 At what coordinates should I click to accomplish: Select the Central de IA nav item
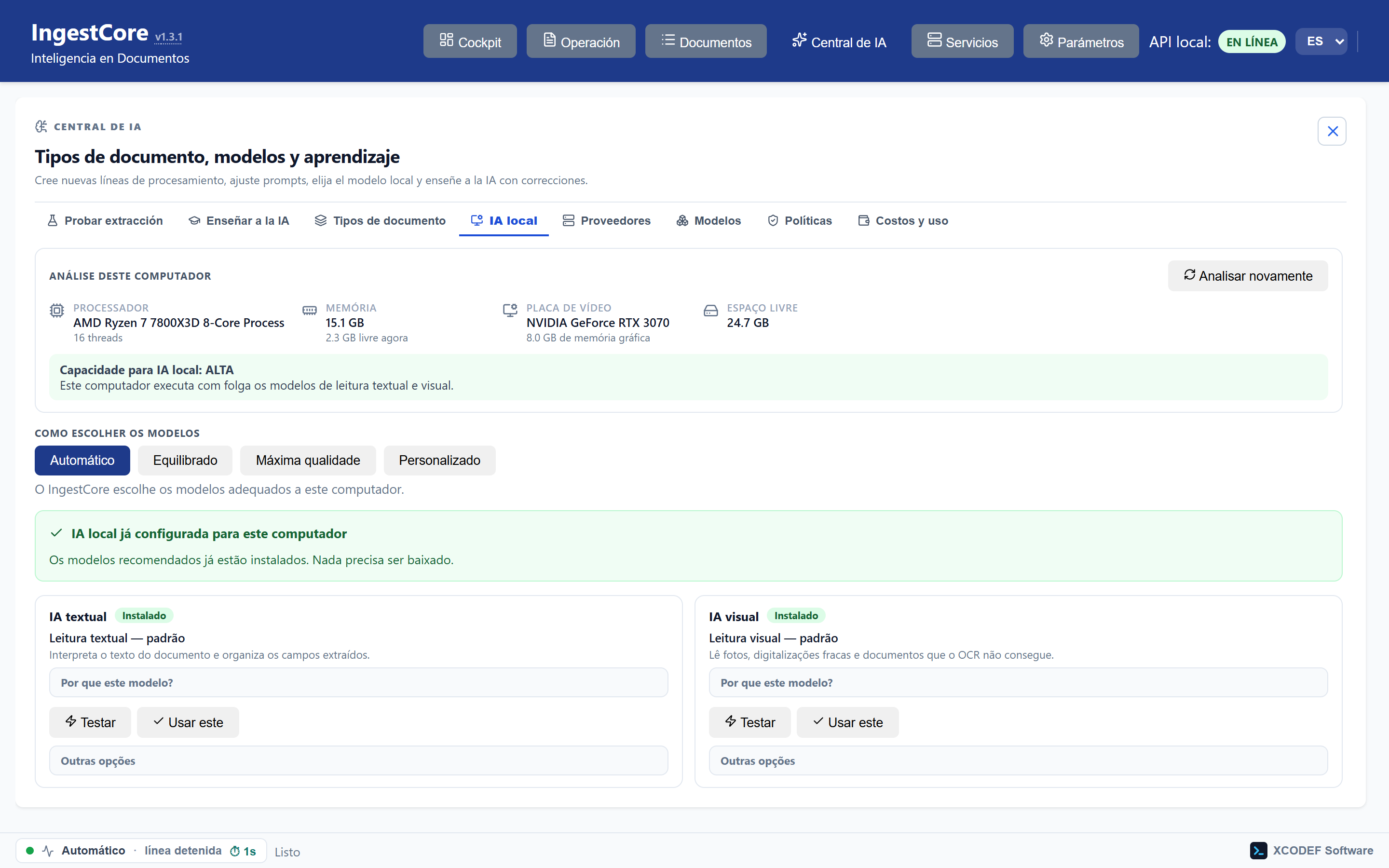(839, 41)
